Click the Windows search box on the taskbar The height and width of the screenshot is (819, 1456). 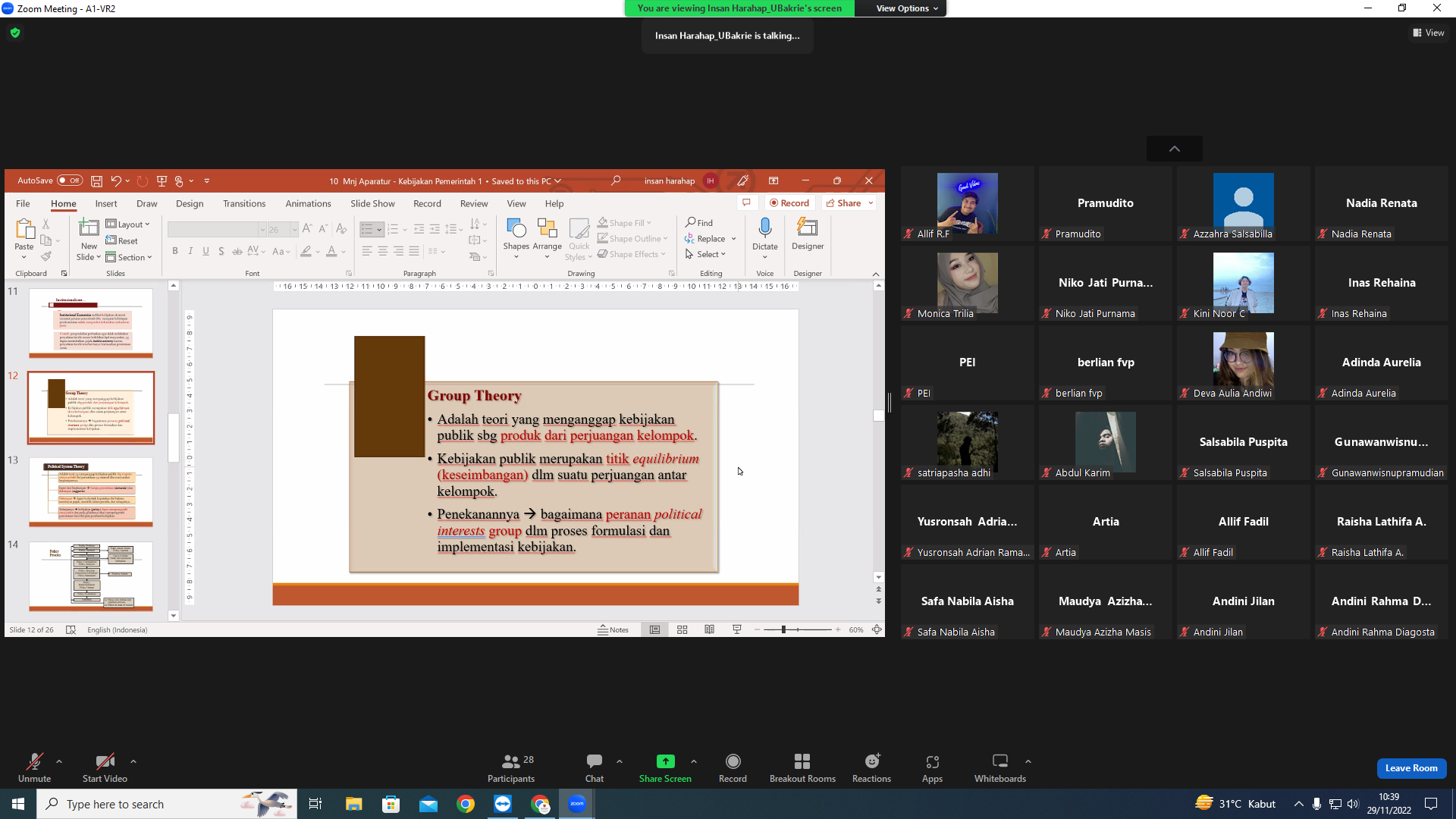click(x=167, y=804)
